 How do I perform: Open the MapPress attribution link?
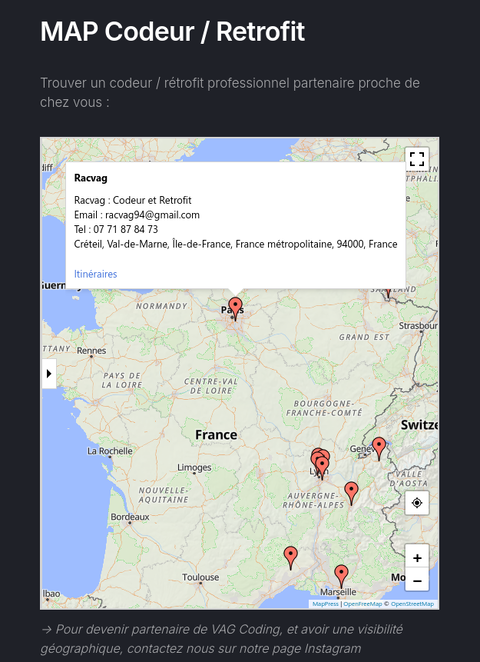[325, 604]
